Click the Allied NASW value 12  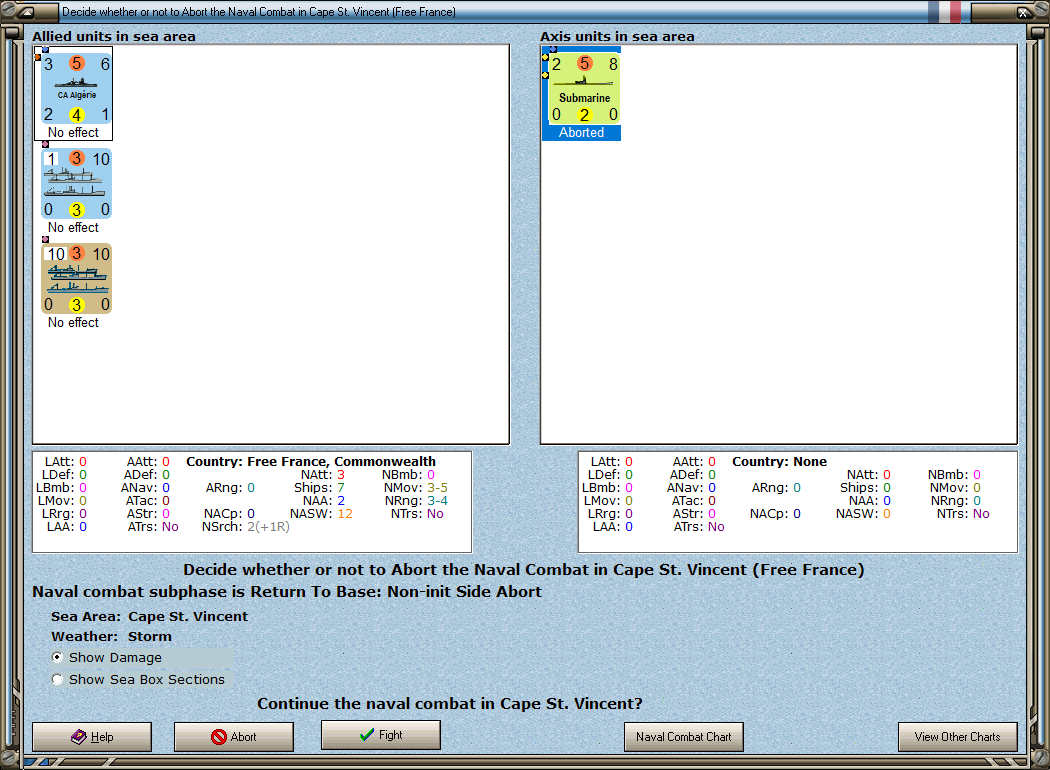tap(345, 514)
